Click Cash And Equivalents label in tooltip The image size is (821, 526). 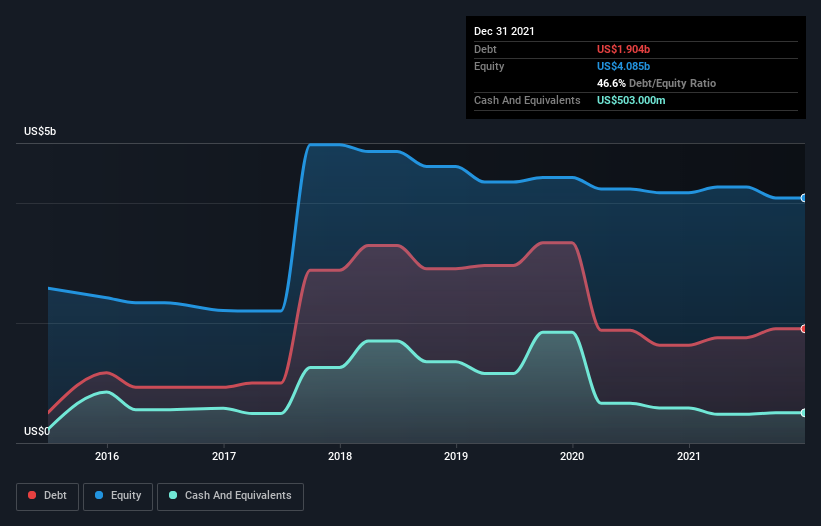[527, 100]
